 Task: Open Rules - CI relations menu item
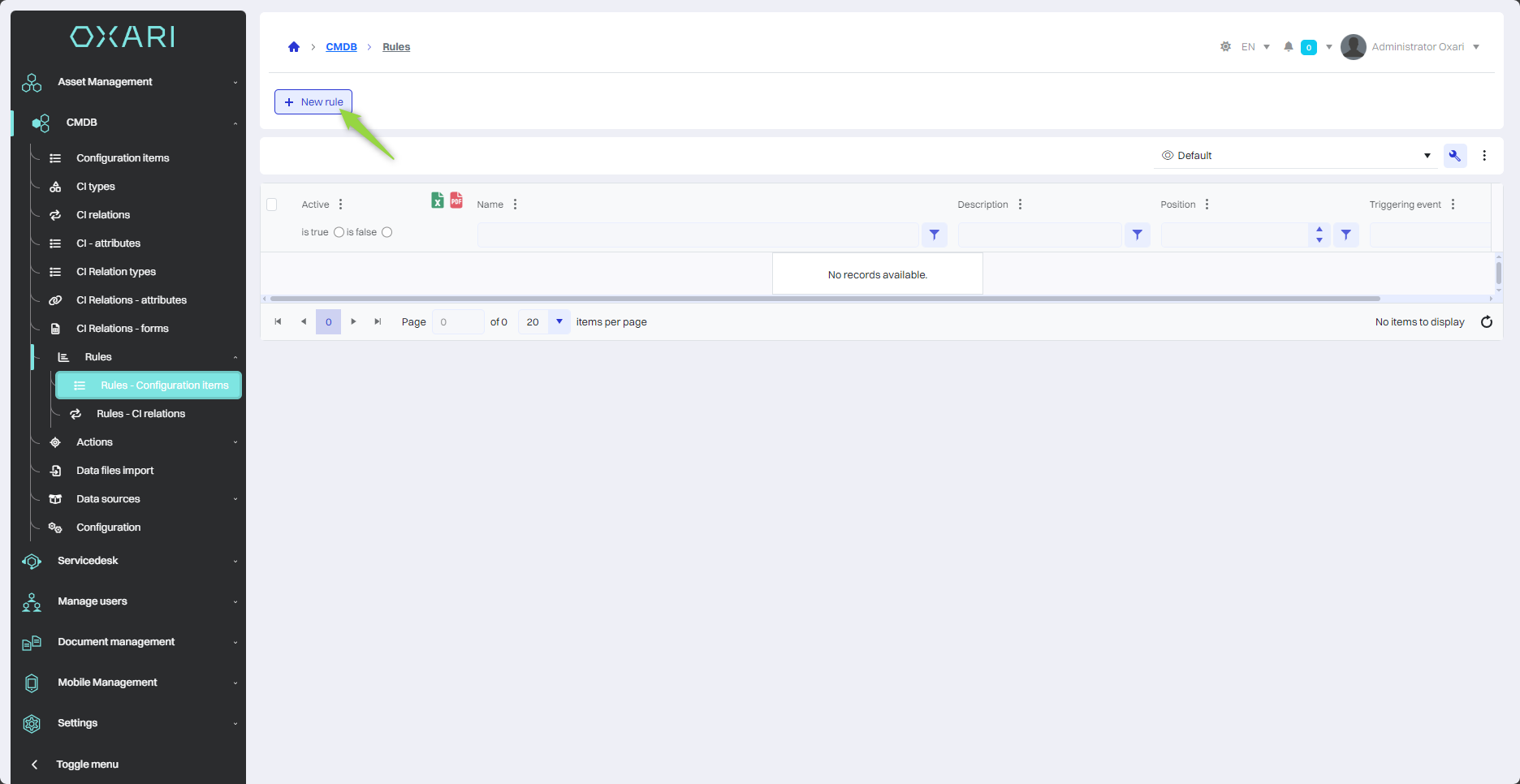(x=140, y=414)
